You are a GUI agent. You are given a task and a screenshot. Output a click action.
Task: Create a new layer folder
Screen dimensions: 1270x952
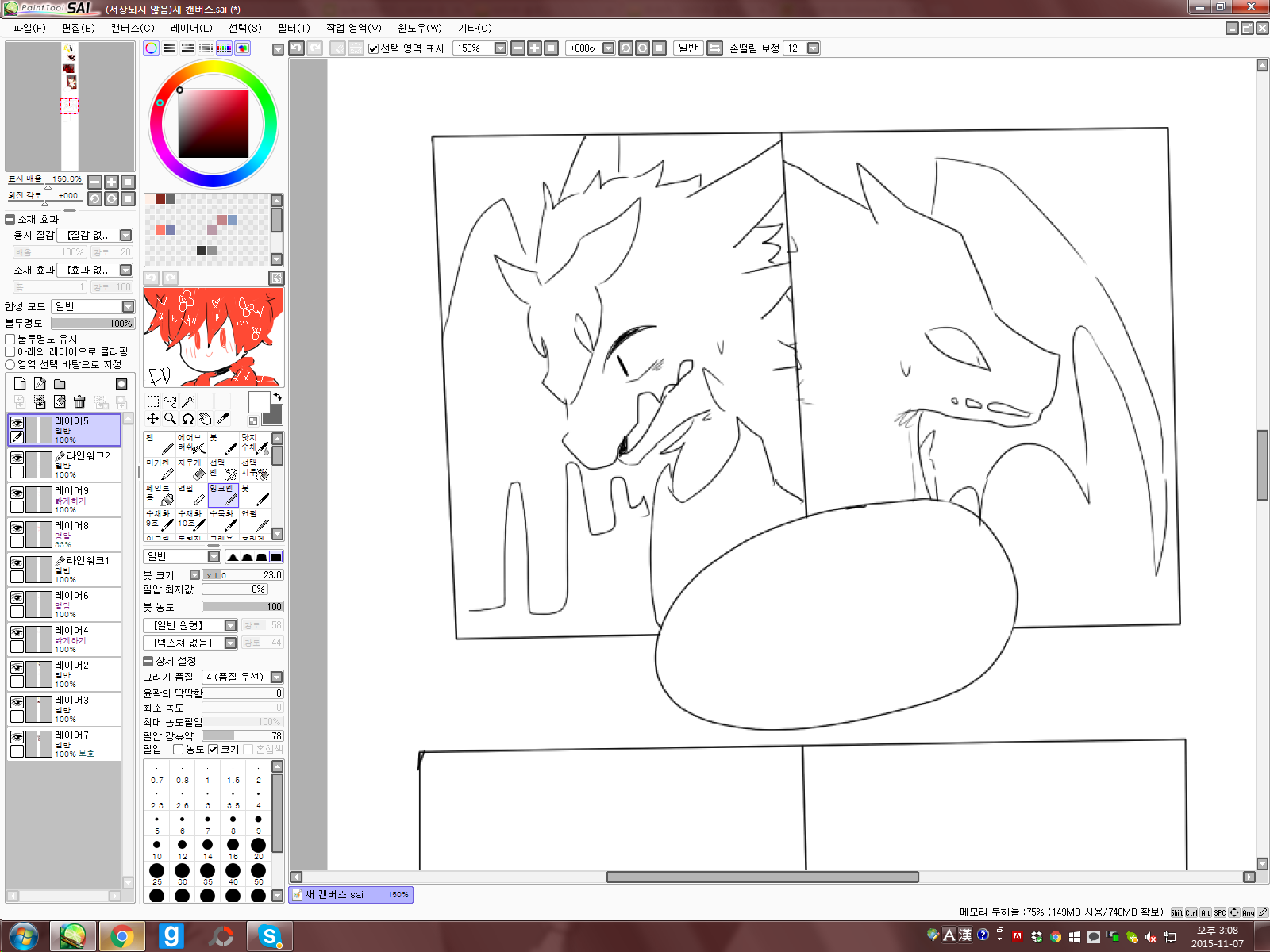pyautogui.click(x=60, y=384)
